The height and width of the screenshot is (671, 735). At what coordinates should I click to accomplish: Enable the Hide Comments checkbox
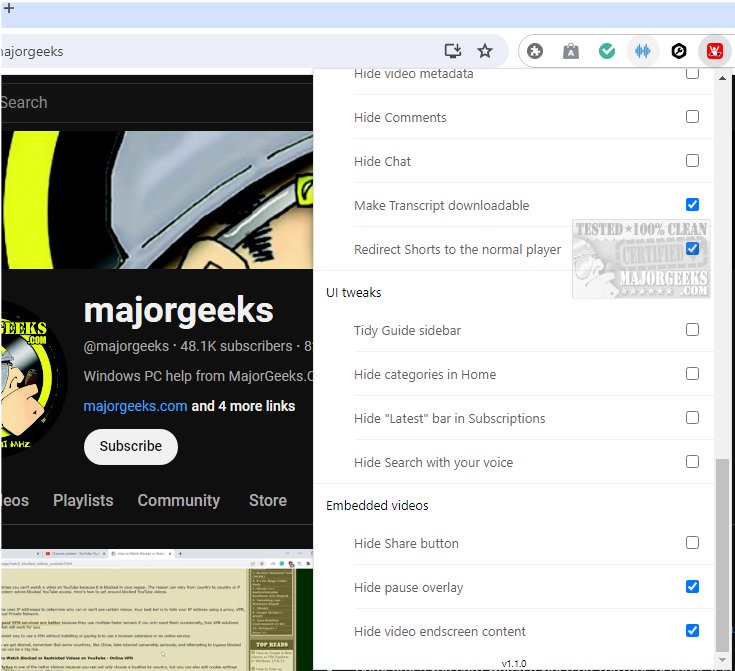(692, 116)
